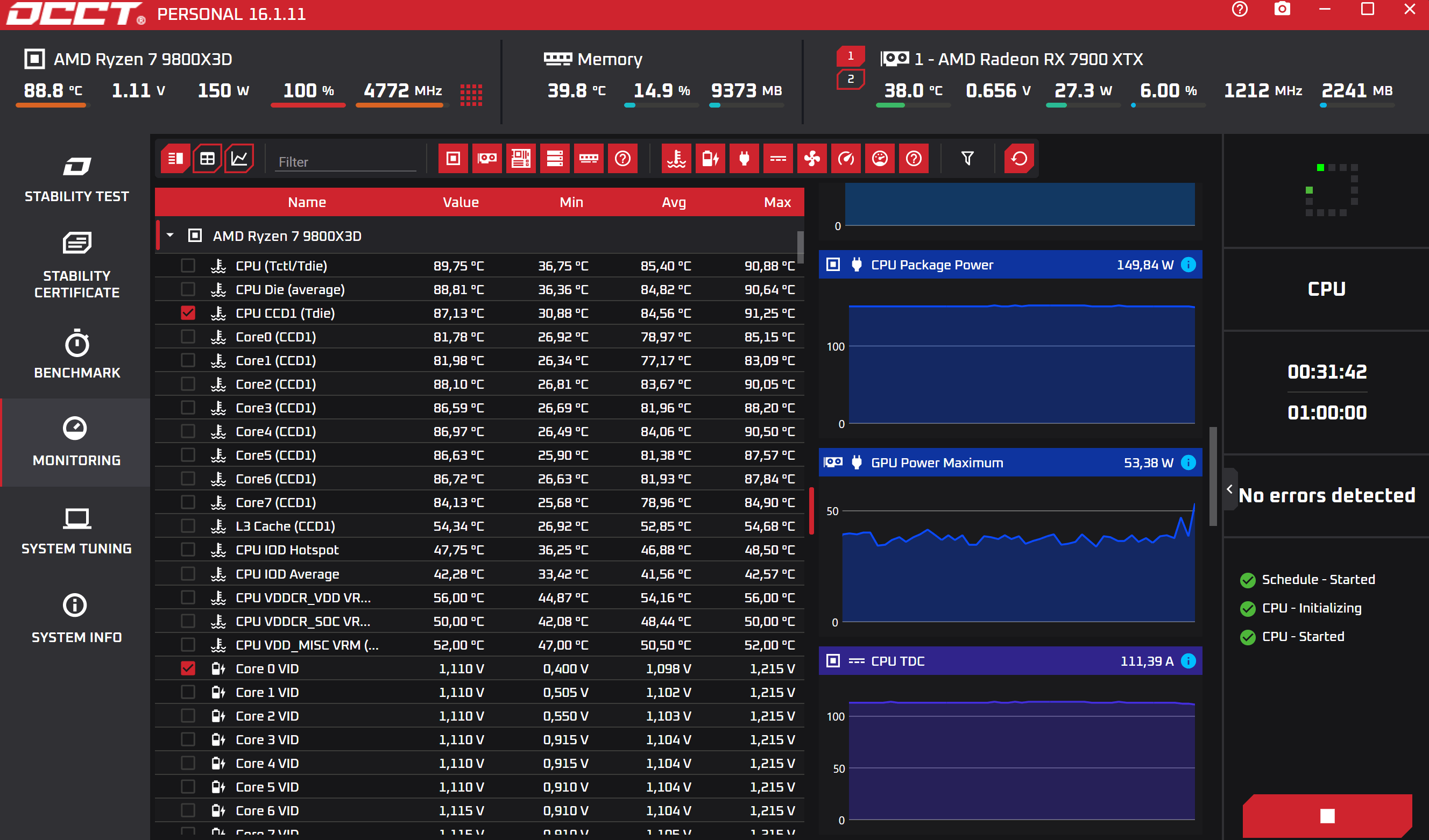1429x840 pixels.
Task: Sort the table by the Name column header
Action: [x=307, y=202]
